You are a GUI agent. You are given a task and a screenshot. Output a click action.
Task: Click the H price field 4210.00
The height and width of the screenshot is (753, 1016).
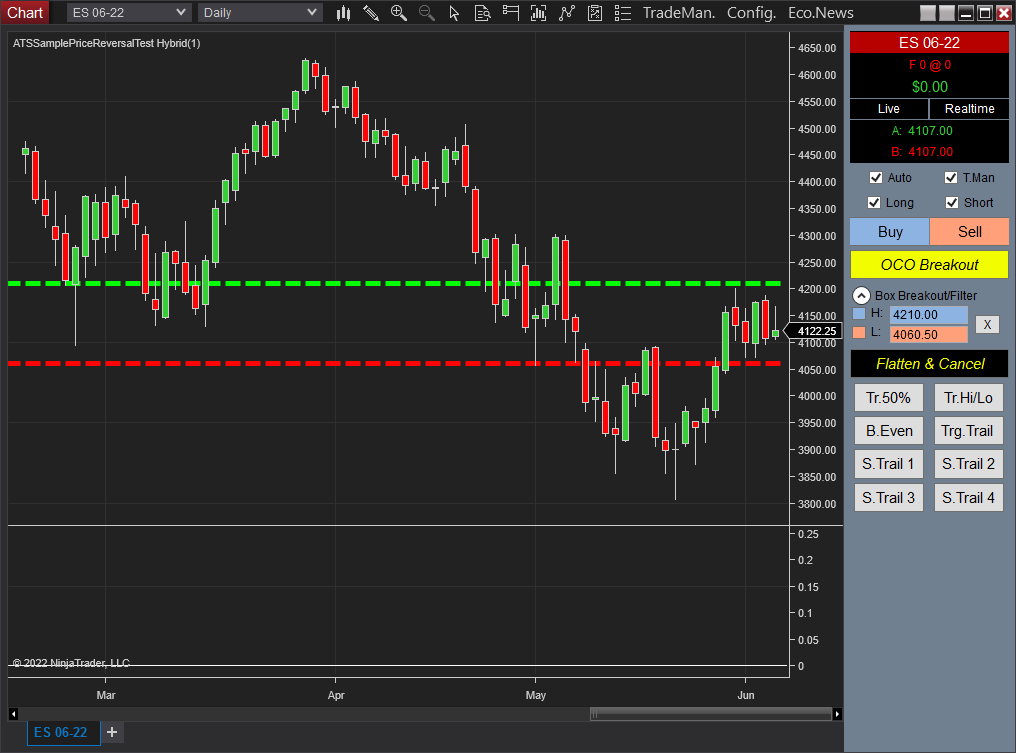pyautogui.click(x=929, y=315)
